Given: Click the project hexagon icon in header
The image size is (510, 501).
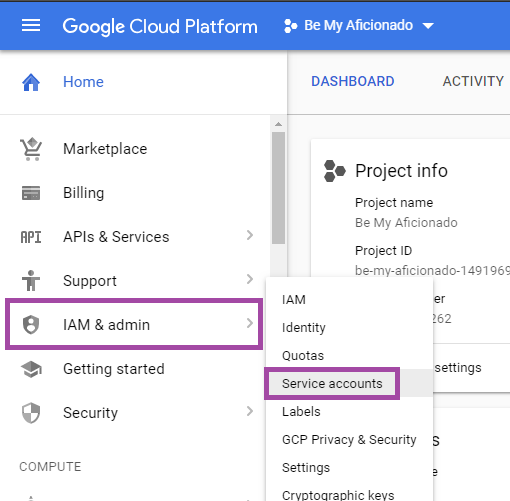Looking at the screenshot, I should click(290, 26).
